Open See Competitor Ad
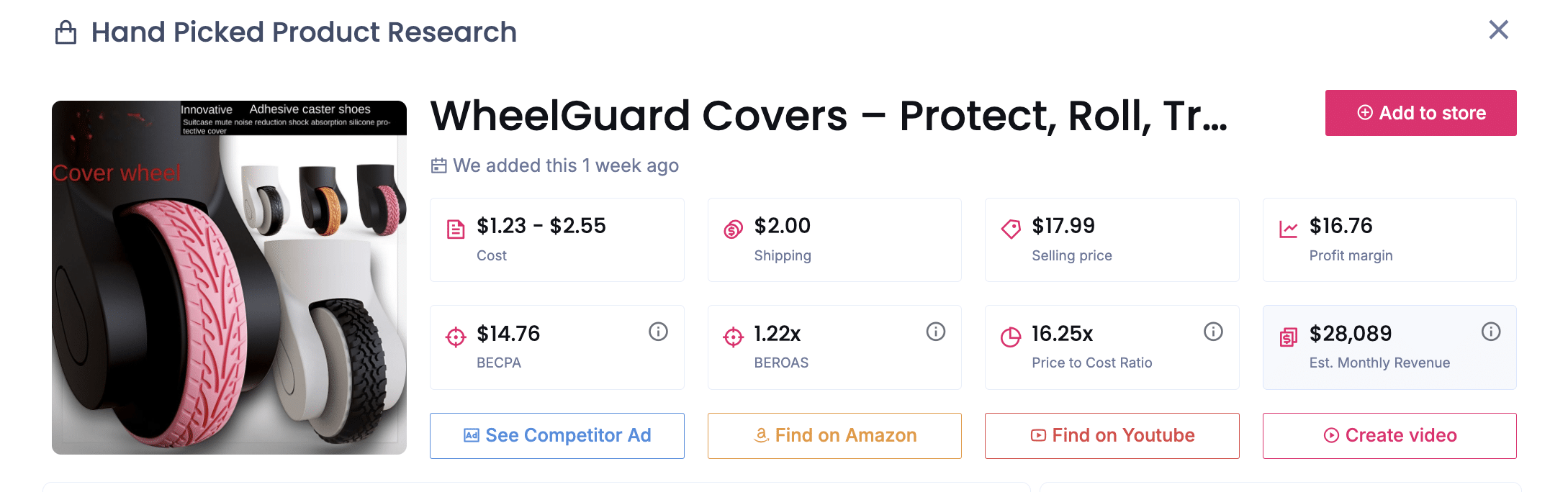The image size is (1568, 492). [x=557, y=435]
